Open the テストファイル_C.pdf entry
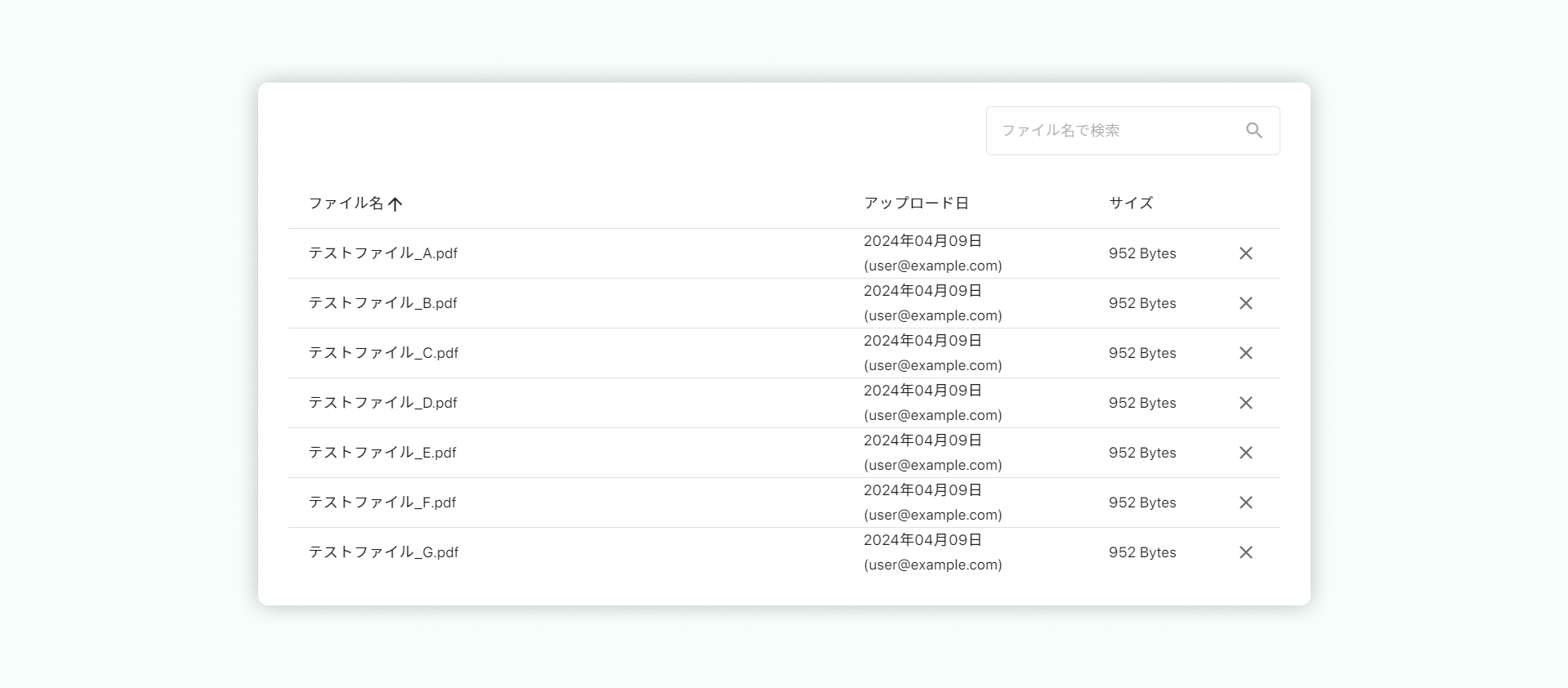 [x=383, y=353]
